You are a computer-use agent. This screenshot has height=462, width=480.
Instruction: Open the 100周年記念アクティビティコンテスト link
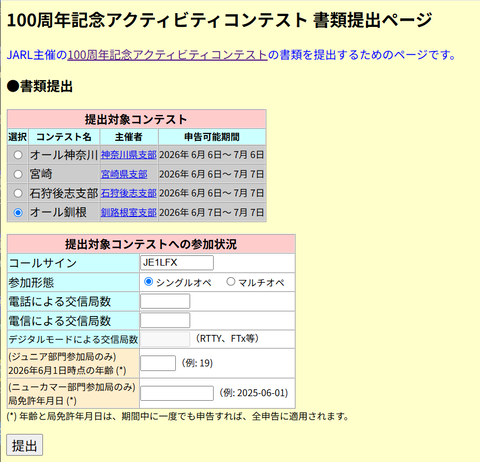coord(168,55)
